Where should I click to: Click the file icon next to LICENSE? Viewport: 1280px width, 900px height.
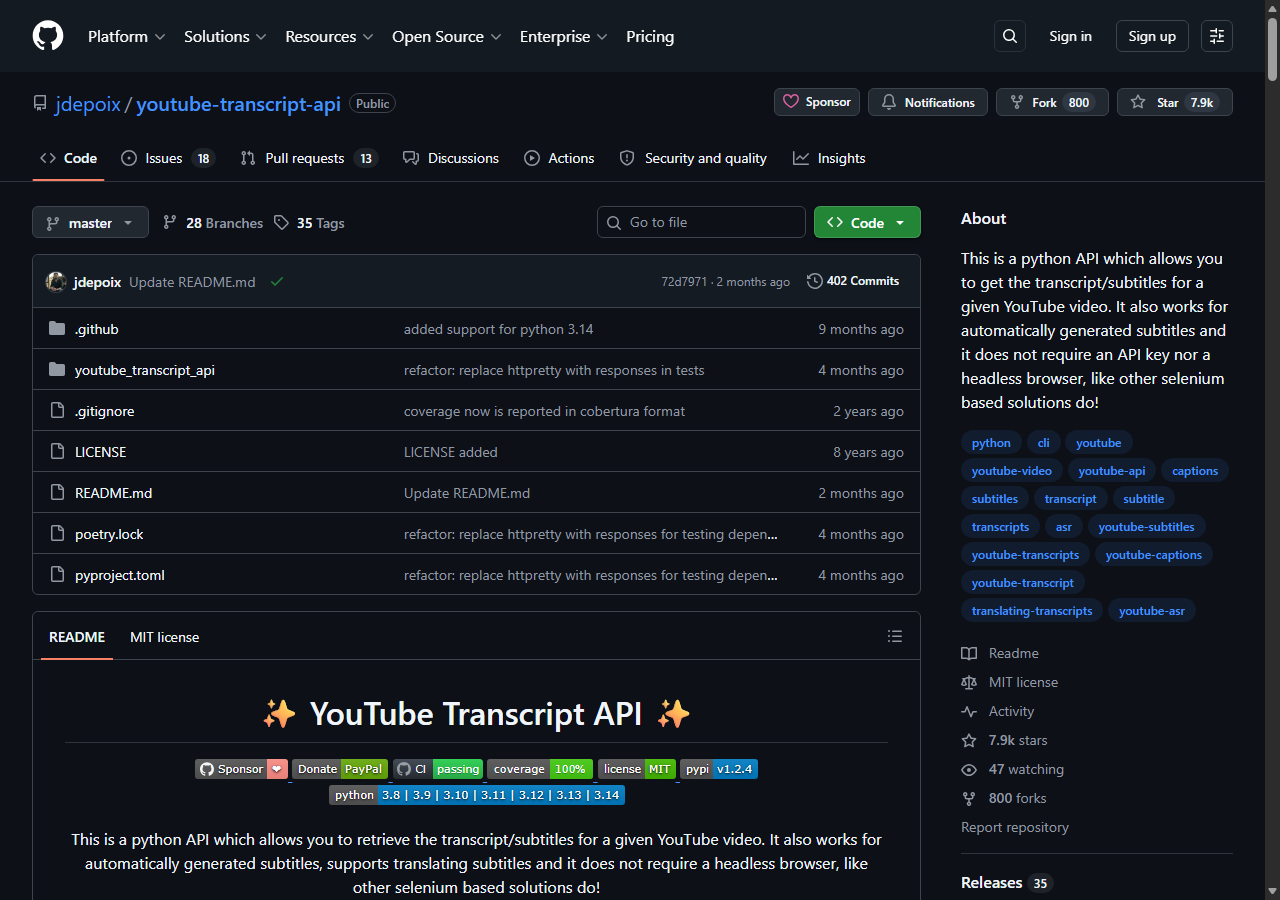pyautogui.click(x=57, y=452)
